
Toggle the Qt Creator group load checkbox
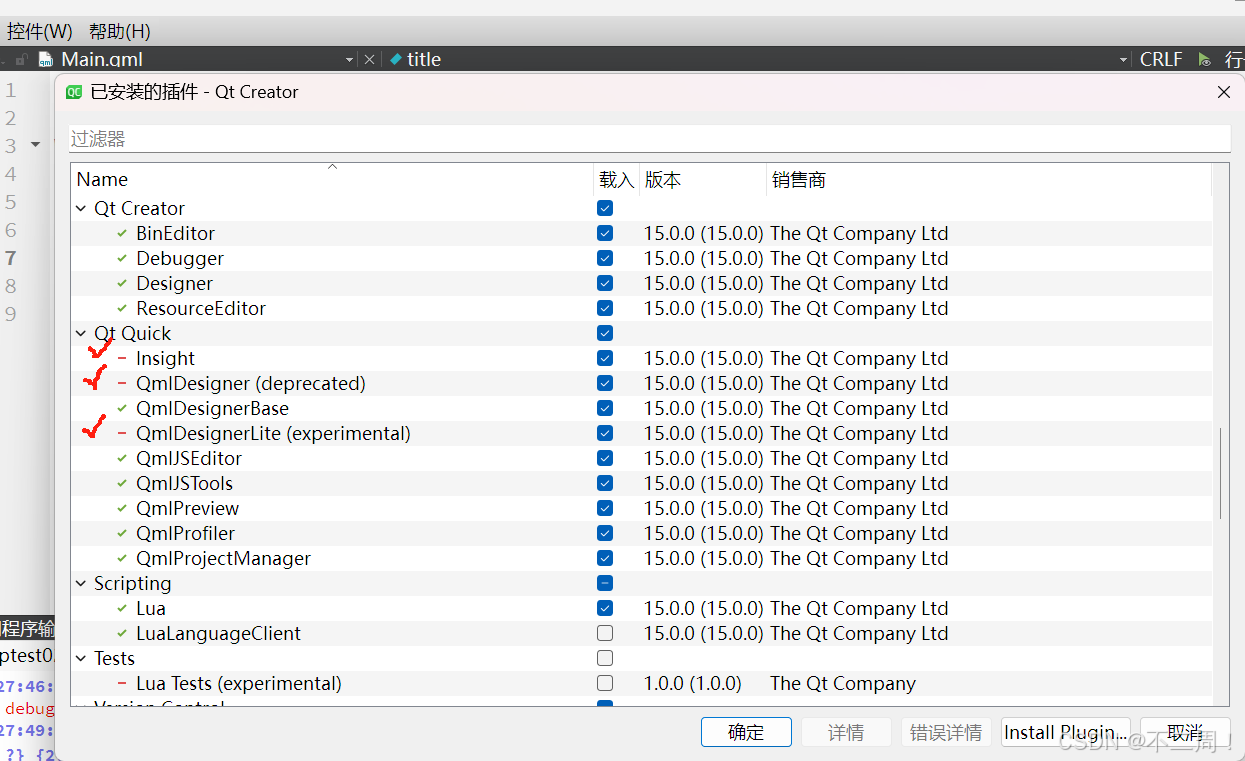pos(604,208)
